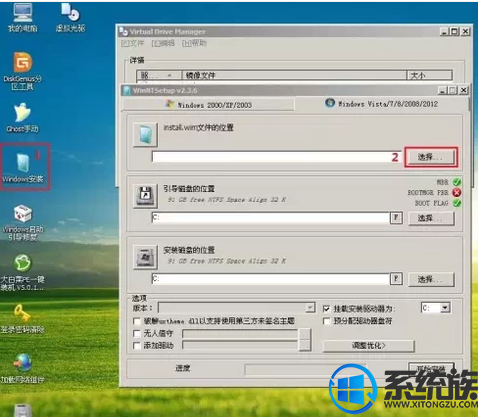
Task: Enable the pre-assign drive letter checkbox
Action: click(326, 321)
